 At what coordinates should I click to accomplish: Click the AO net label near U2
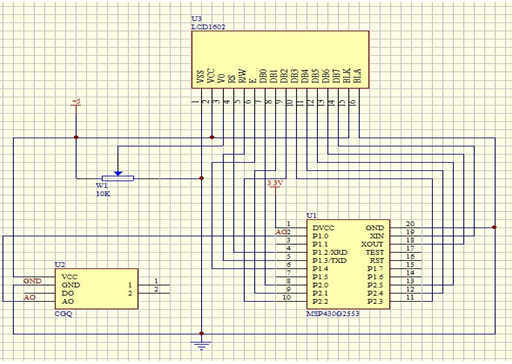coord(29,297)
